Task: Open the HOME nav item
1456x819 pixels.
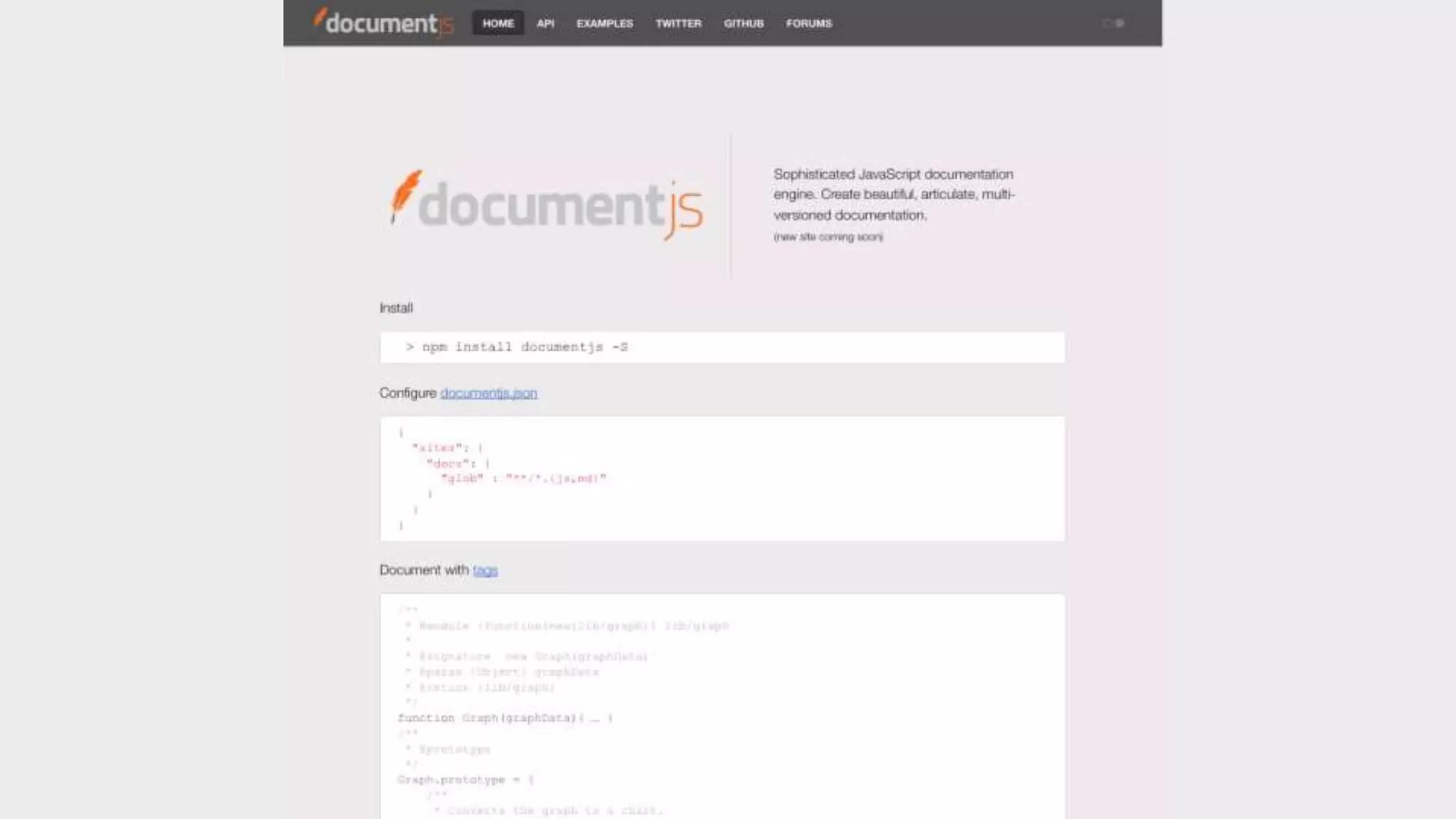Action: click(498, 23)
